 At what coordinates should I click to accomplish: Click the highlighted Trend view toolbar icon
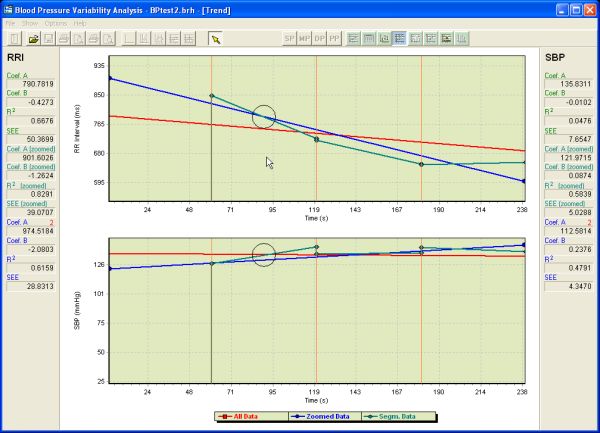click(400, 39)
